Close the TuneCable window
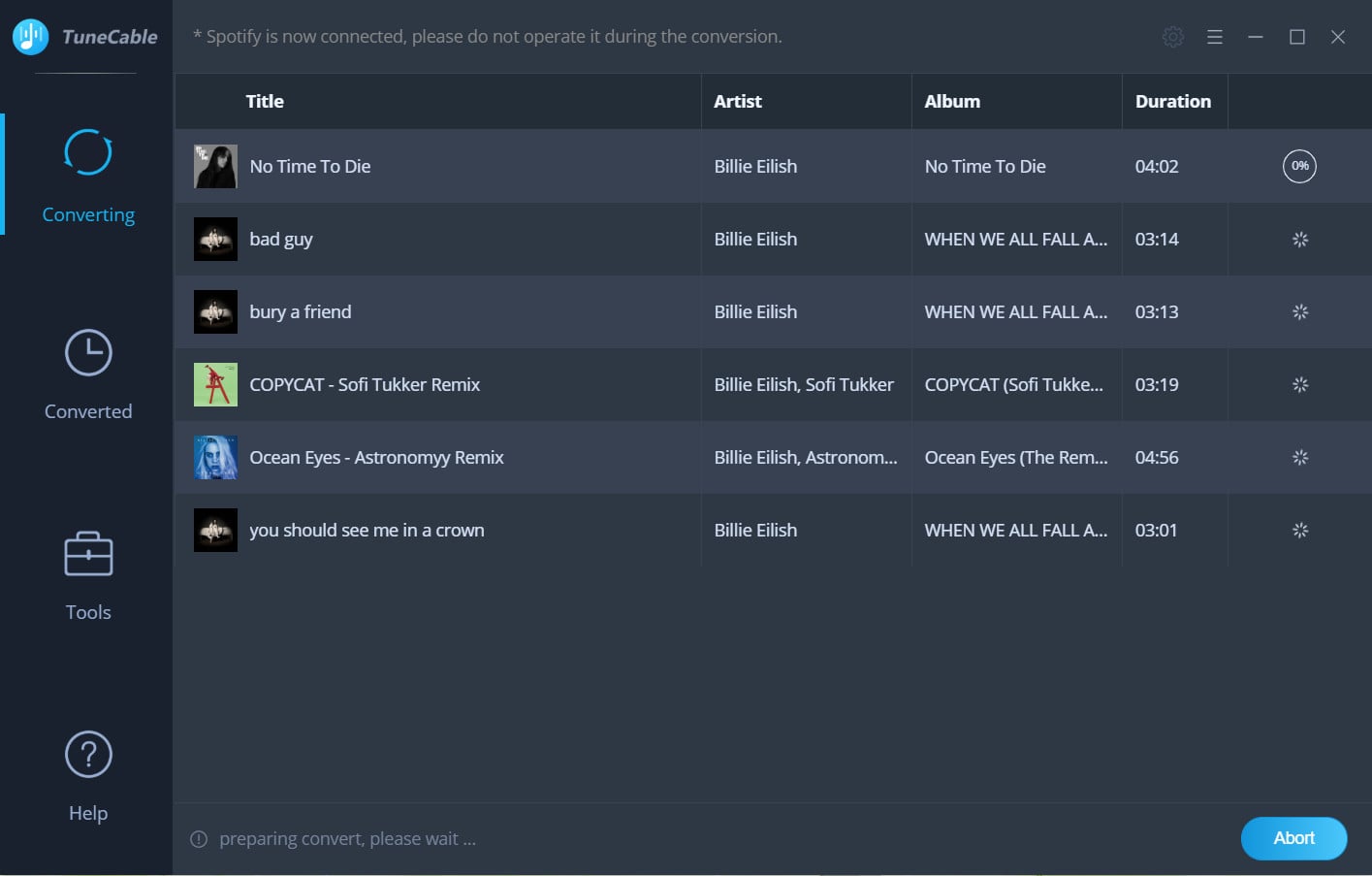 point(1338,37)
